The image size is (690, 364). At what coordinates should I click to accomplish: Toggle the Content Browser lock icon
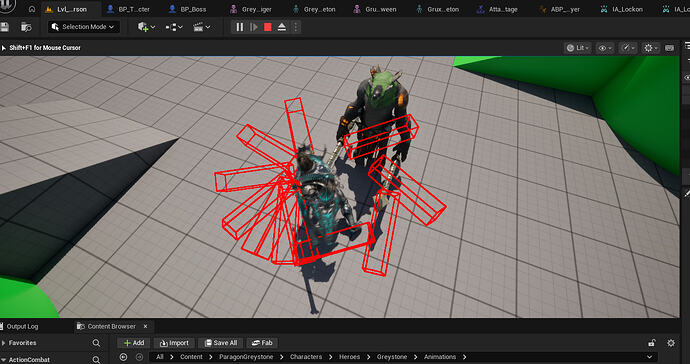click(652, 343)
